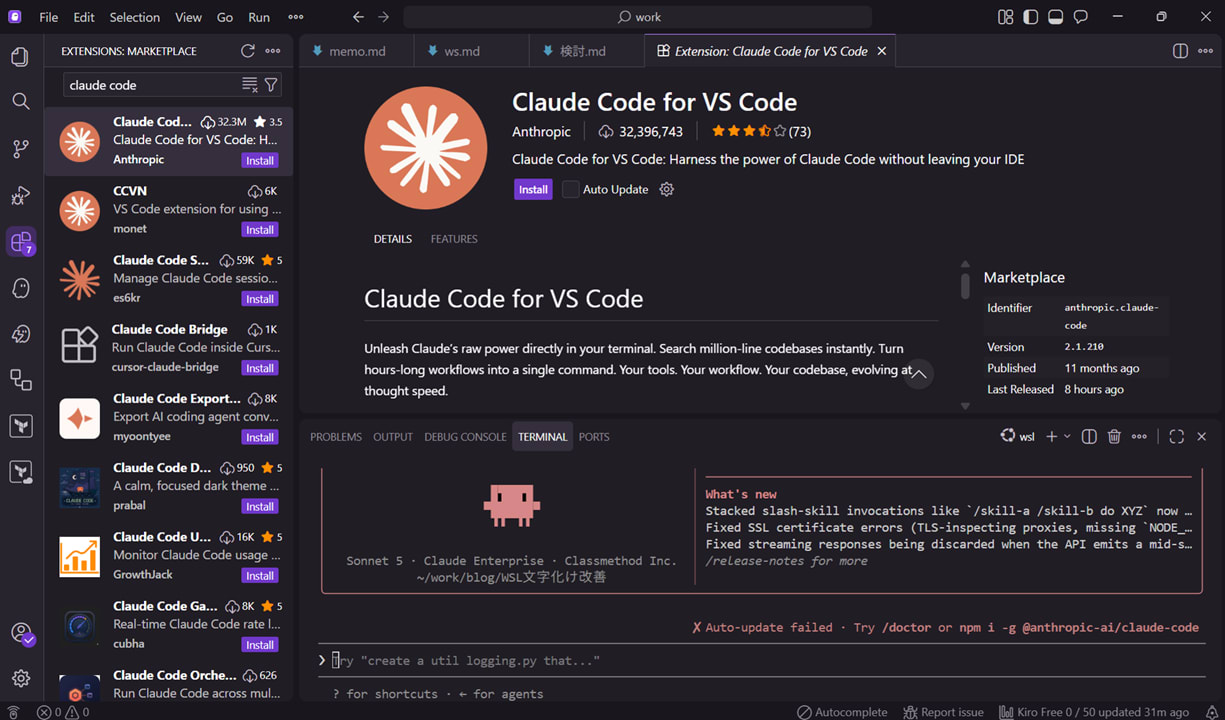Open errors and warnings status item
The height and width of the screenshot is (720, 1225).
63,712
